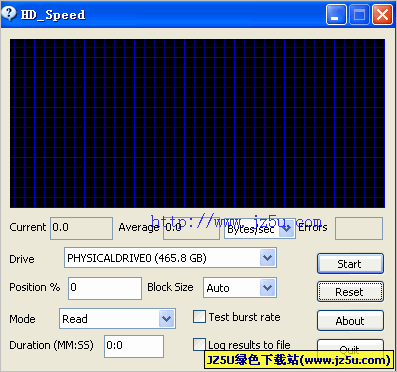Viewport: 397px width, 372px height.
Task: Open the Mode dropdown showing Read
Action: pyautogui.click(x=117, y=319)
